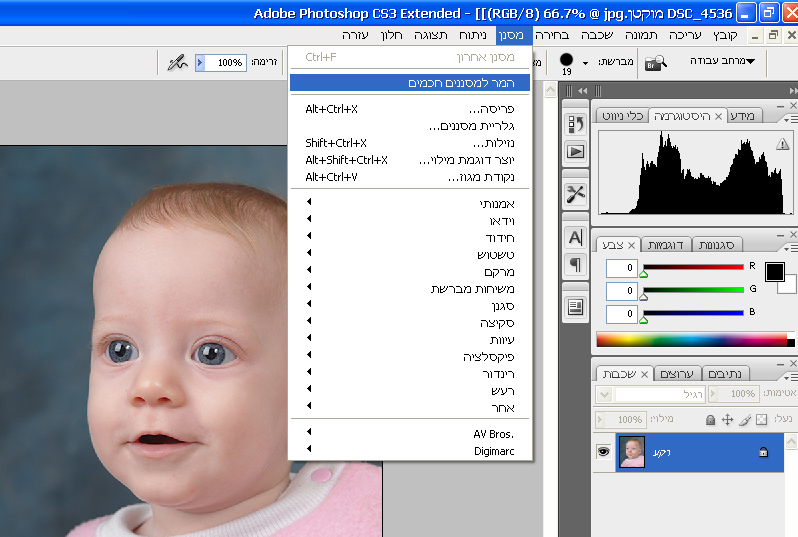Viewport: 798px width, 537px height.
Task: Open the Character panel 'A' icon
Action: coord(575,237)
